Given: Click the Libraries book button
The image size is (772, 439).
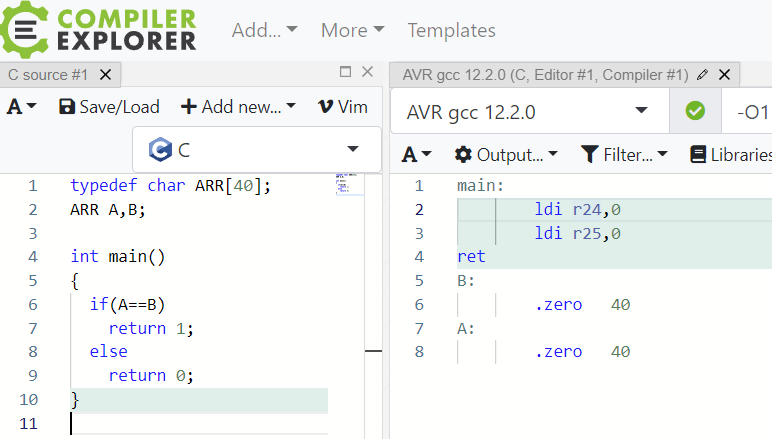Looking at the screenshot, I should [731, 155].
